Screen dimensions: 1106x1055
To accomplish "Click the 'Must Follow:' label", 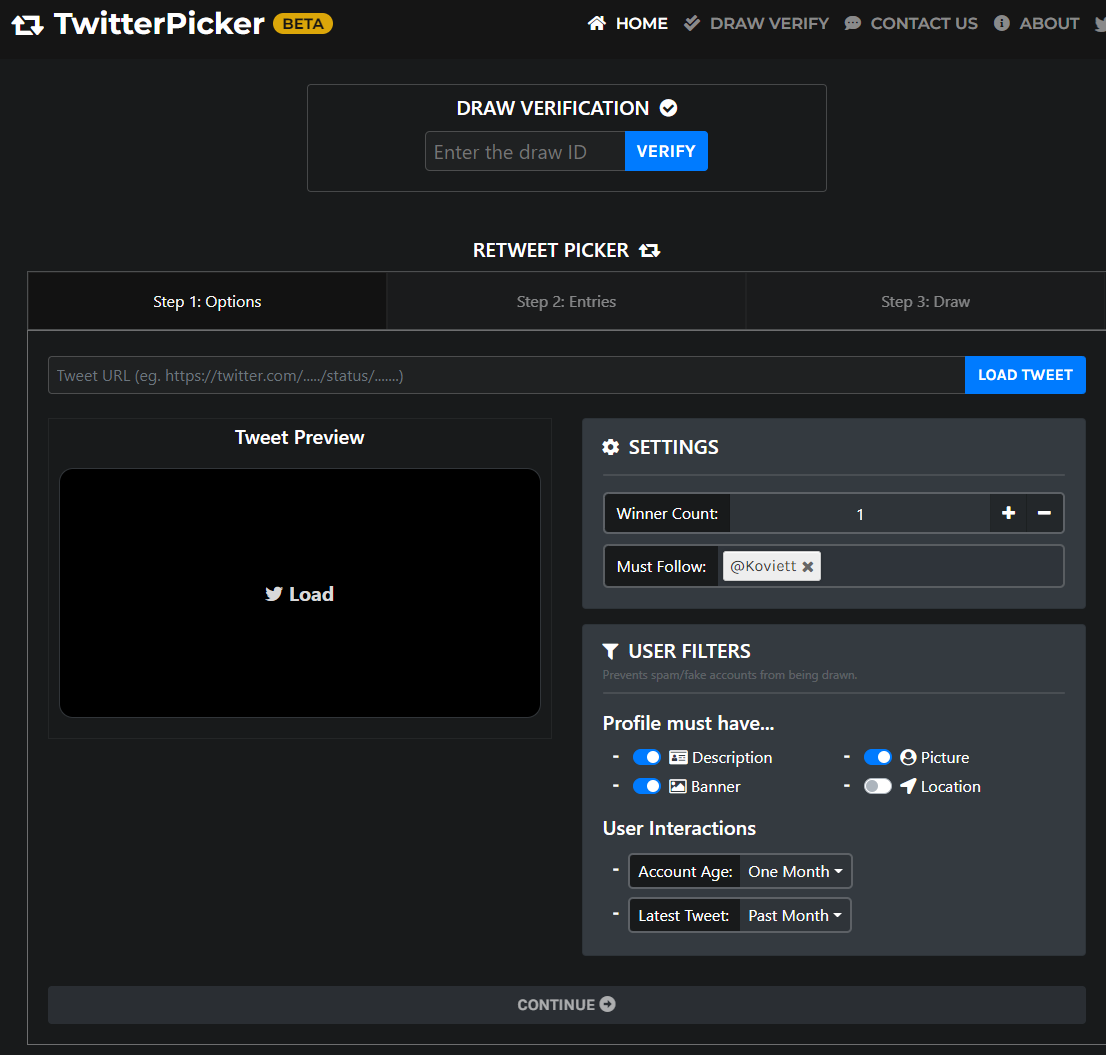I will tap(662, 566).
